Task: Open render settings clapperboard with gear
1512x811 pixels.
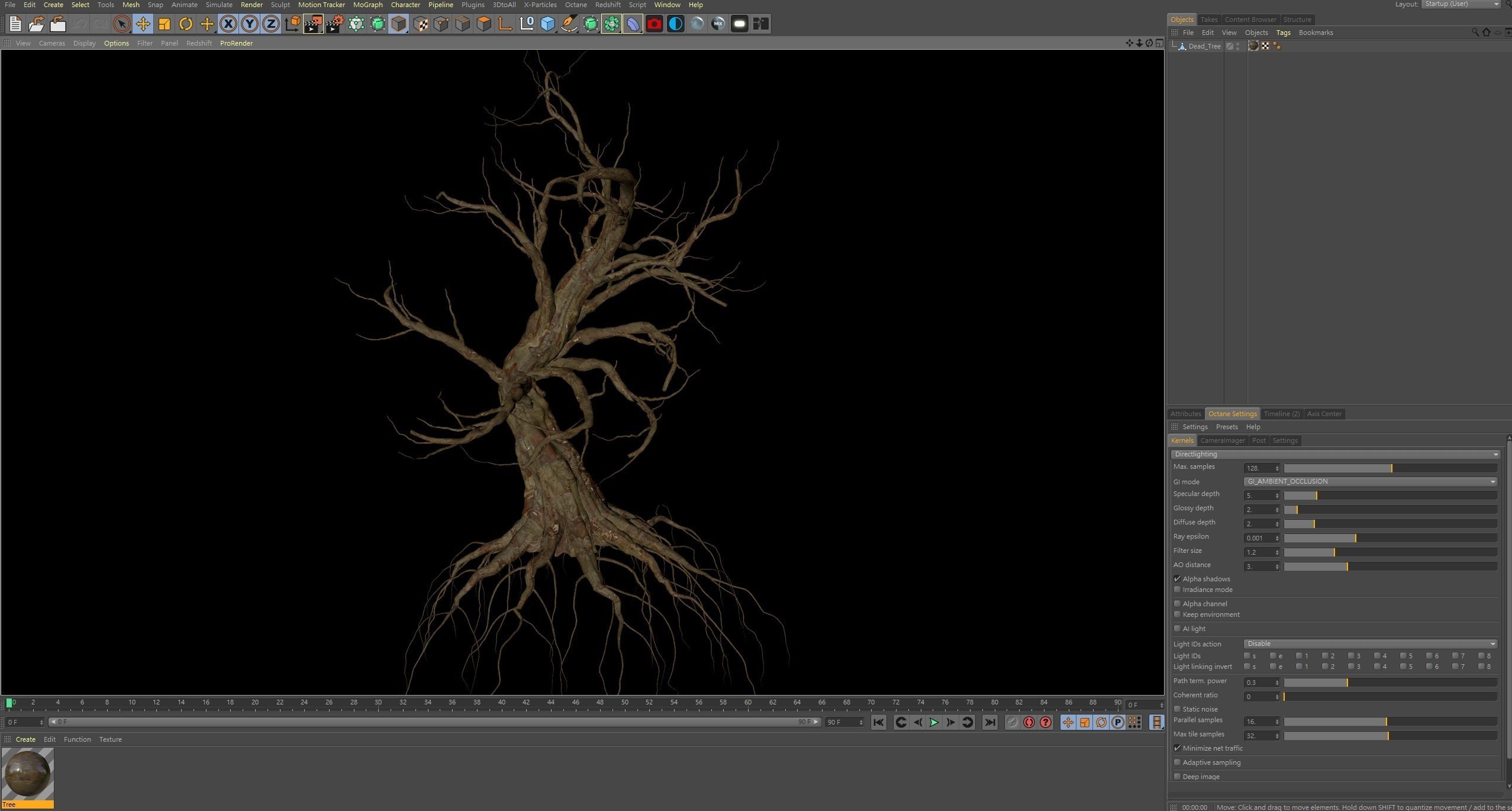Action: (334, 24)
